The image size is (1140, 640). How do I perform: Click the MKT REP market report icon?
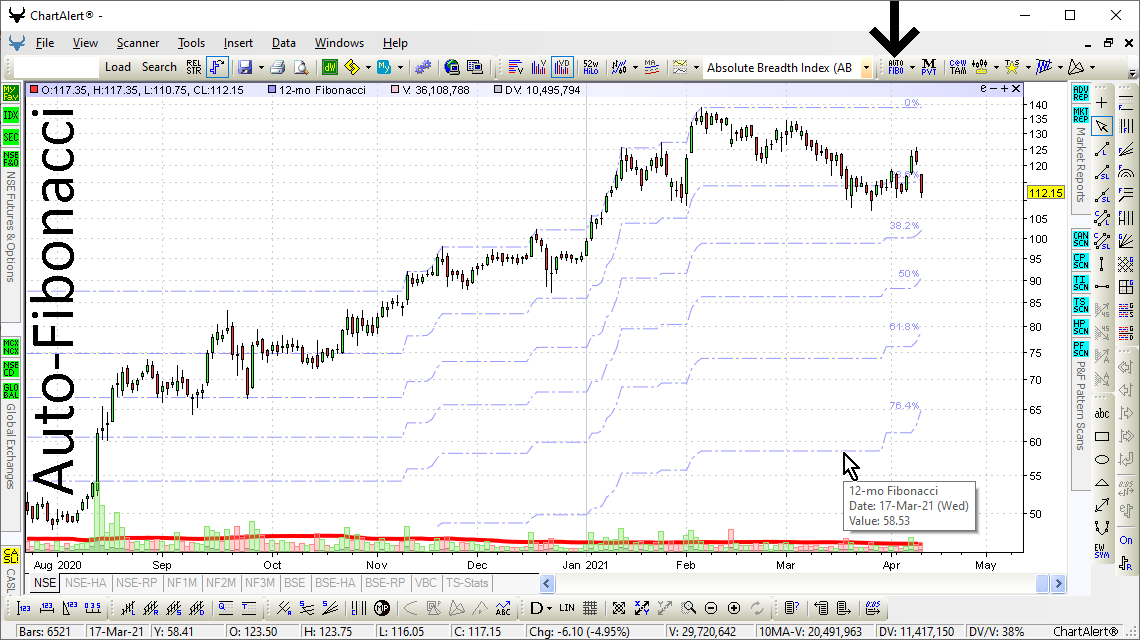(1080, 115)
